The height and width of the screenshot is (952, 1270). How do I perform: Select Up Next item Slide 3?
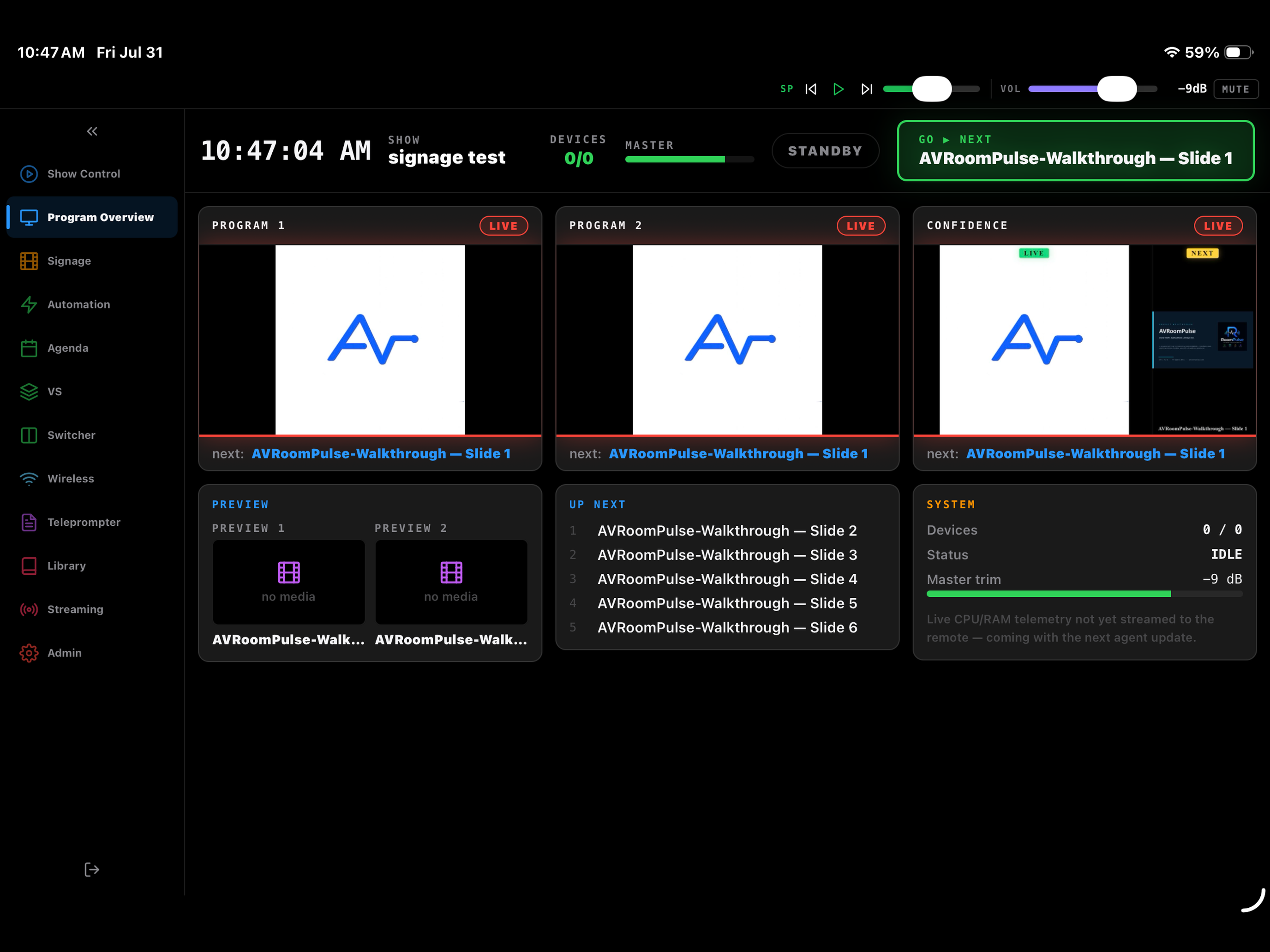point(727,555)
